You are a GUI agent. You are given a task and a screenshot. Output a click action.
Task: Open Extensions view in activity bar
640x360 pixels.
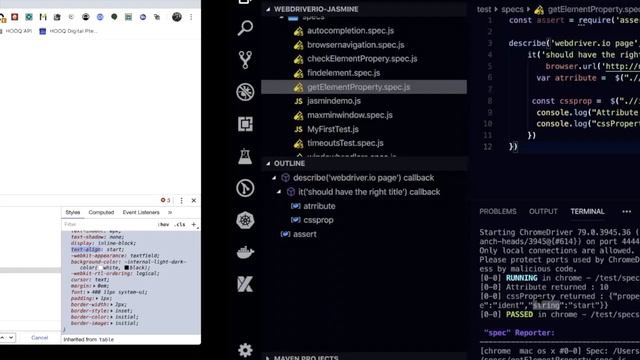coord(245,124)
